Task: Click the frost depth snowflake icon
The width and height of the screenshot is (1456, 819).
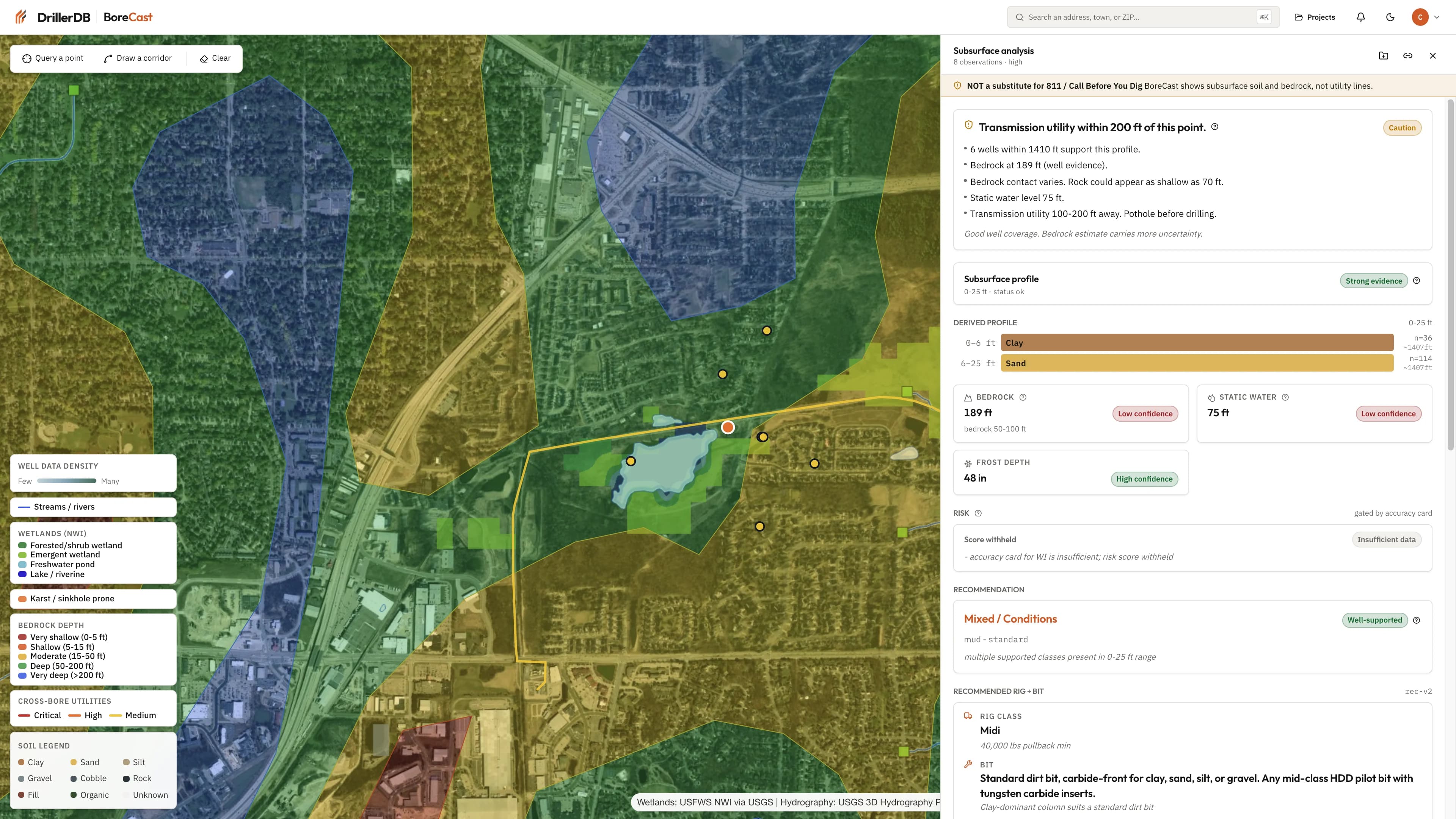Action: coord(968,463)
